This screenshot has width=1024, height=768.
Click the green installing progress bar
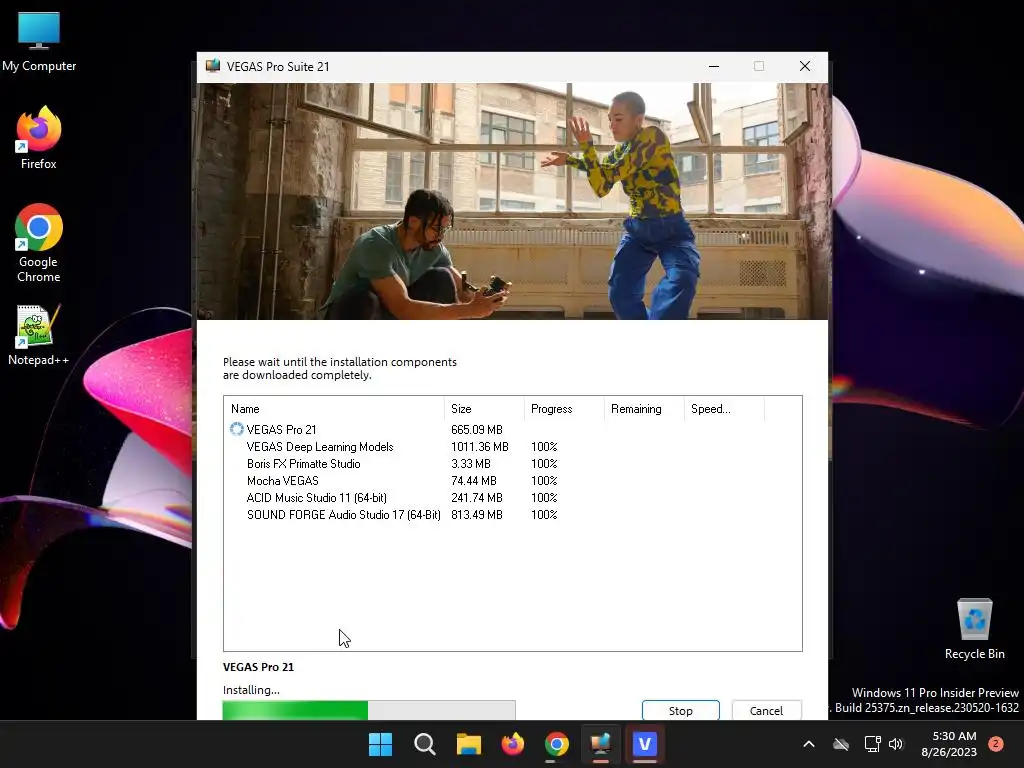(x=369, y=710)
